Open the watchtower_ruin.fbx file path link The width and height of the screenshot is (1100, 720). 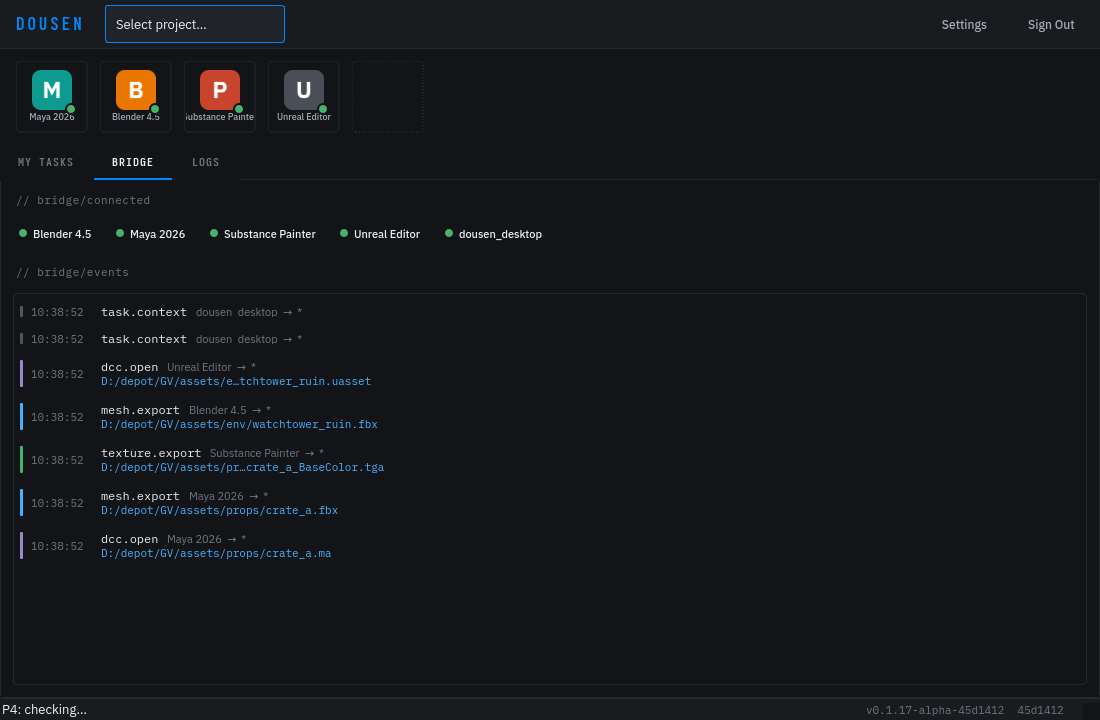coord(239,424)
